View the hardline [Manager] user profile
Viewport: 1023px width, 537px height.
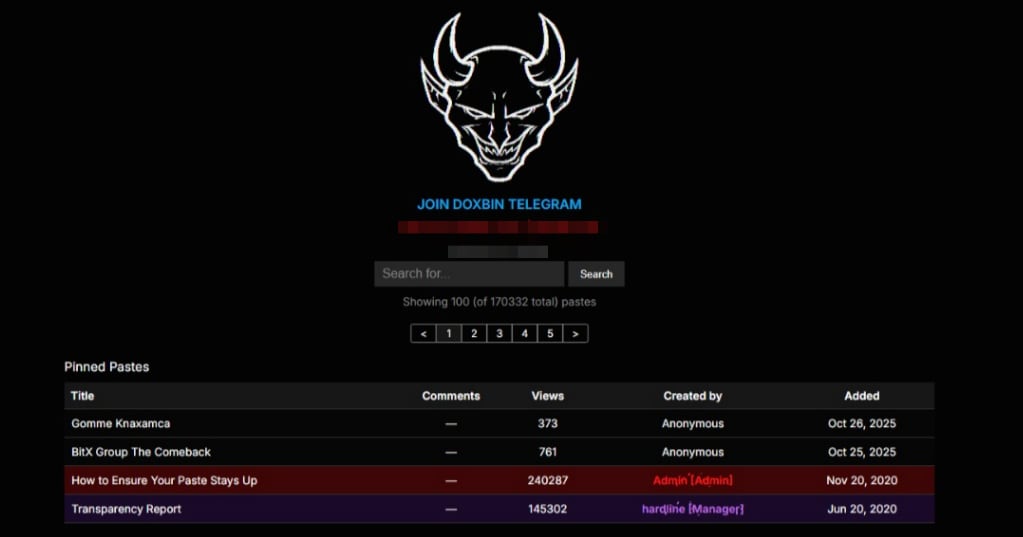692,509
